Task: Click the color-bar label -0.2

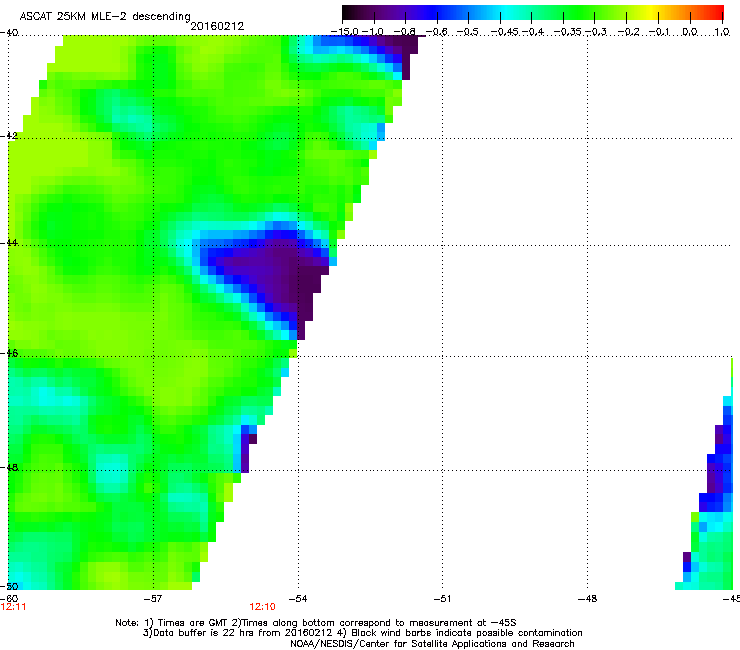Action: [628, 32]
